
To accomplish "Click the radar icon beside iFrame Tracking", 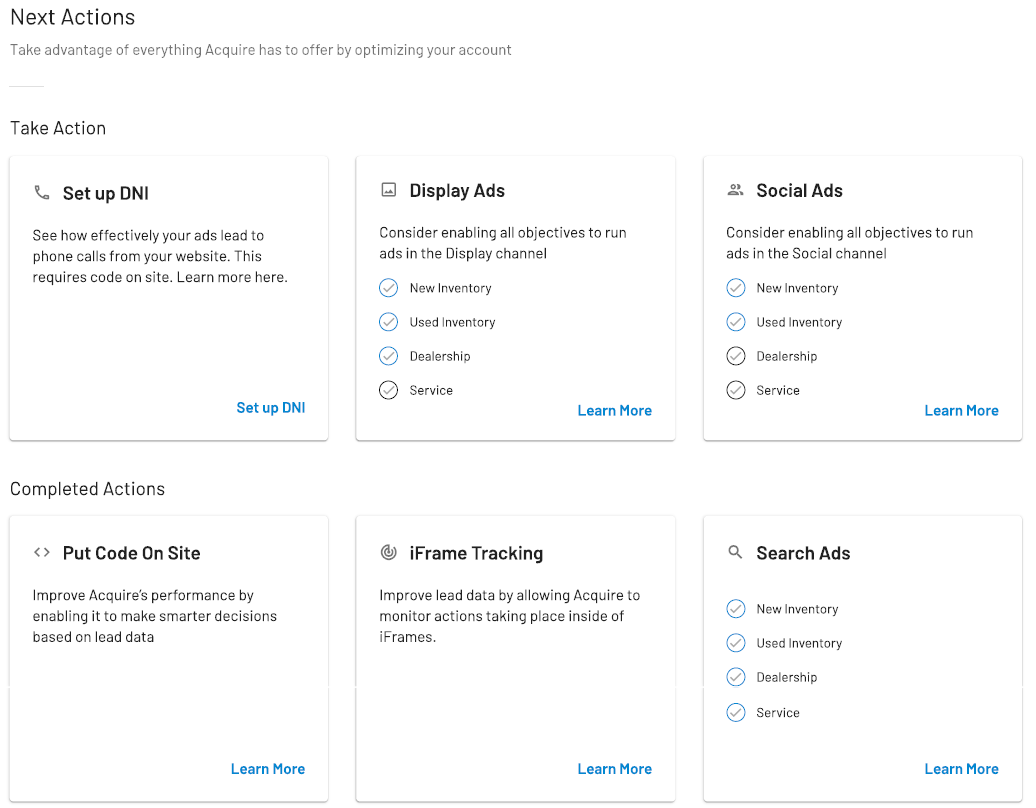I will [389, 552].
